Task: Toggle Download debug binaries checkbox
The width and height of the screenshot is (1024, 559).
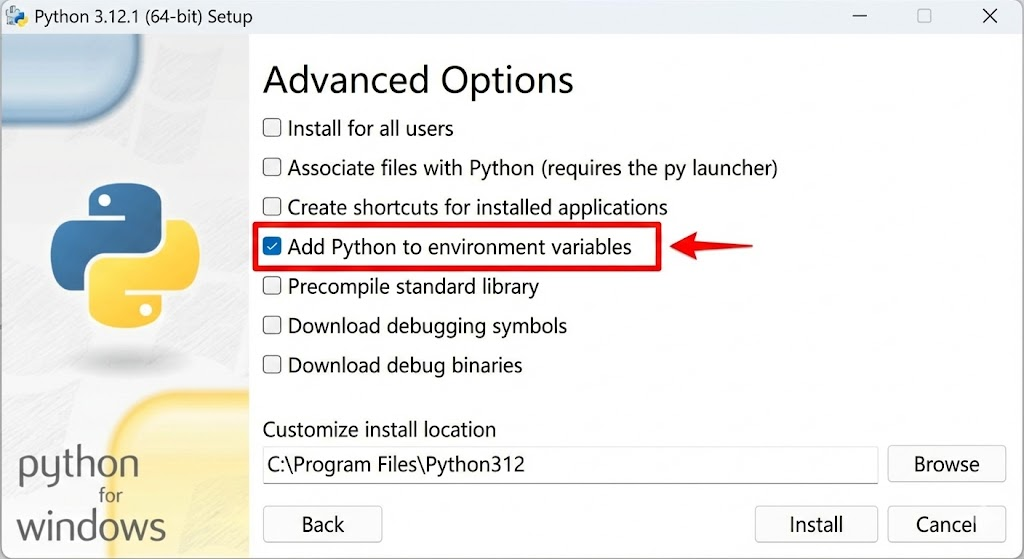Action: [x=272, y=366]
